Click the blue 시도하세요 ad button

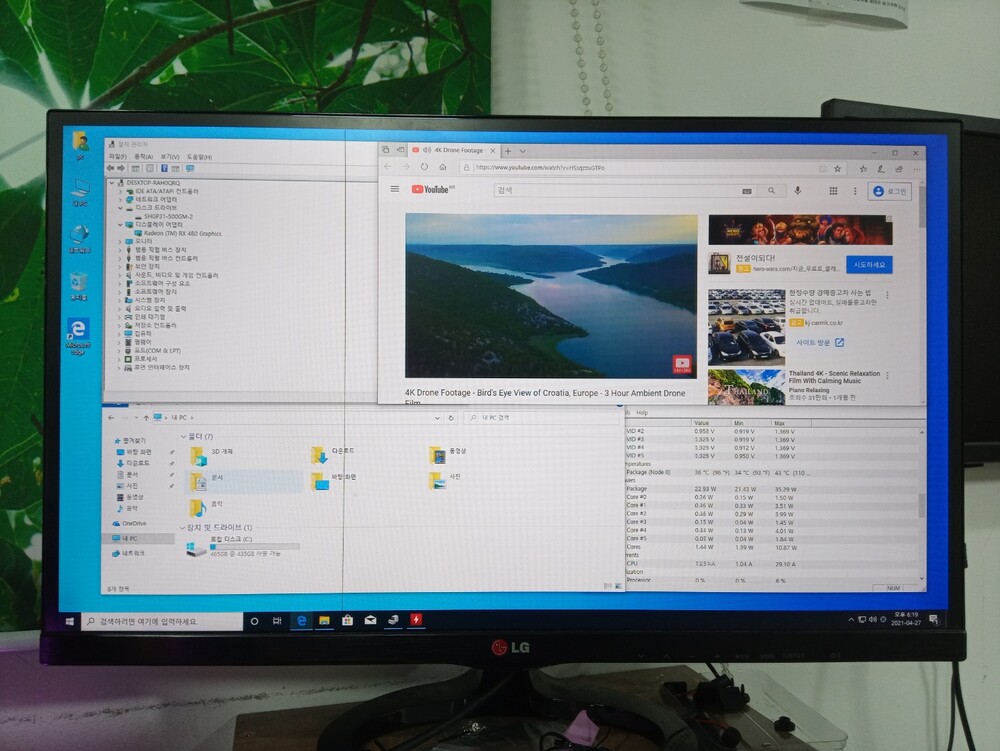[868, 265]
